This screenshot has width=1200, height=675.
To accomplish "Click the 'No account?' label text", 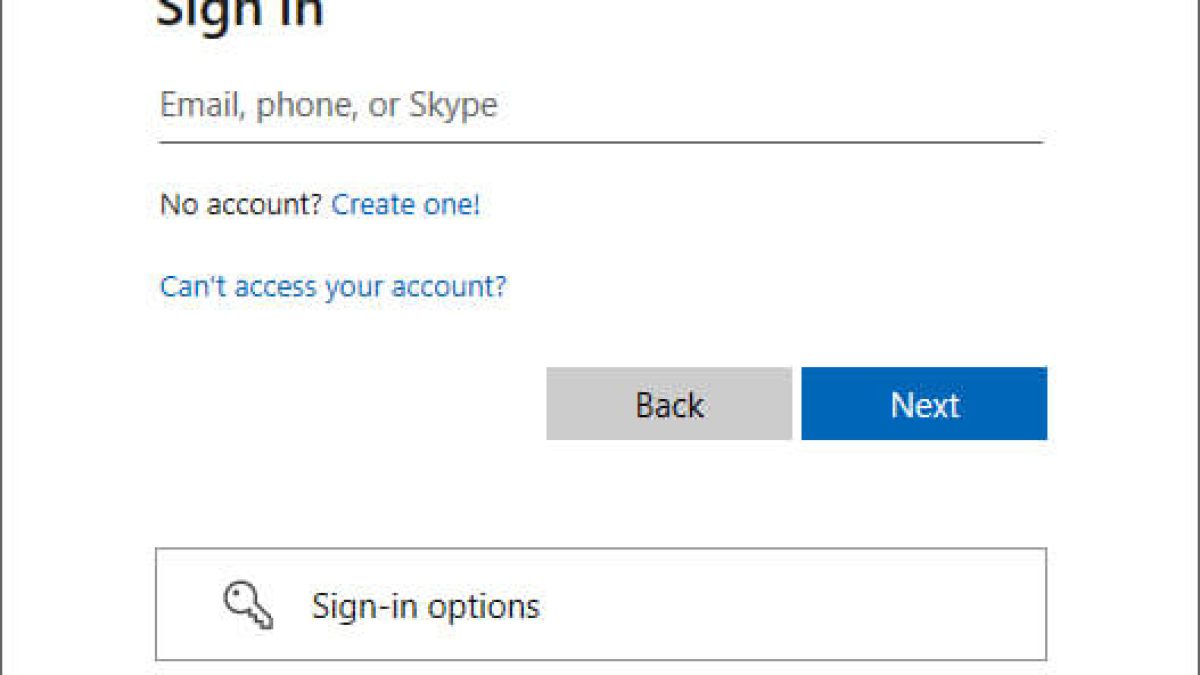I will point(240,205).
